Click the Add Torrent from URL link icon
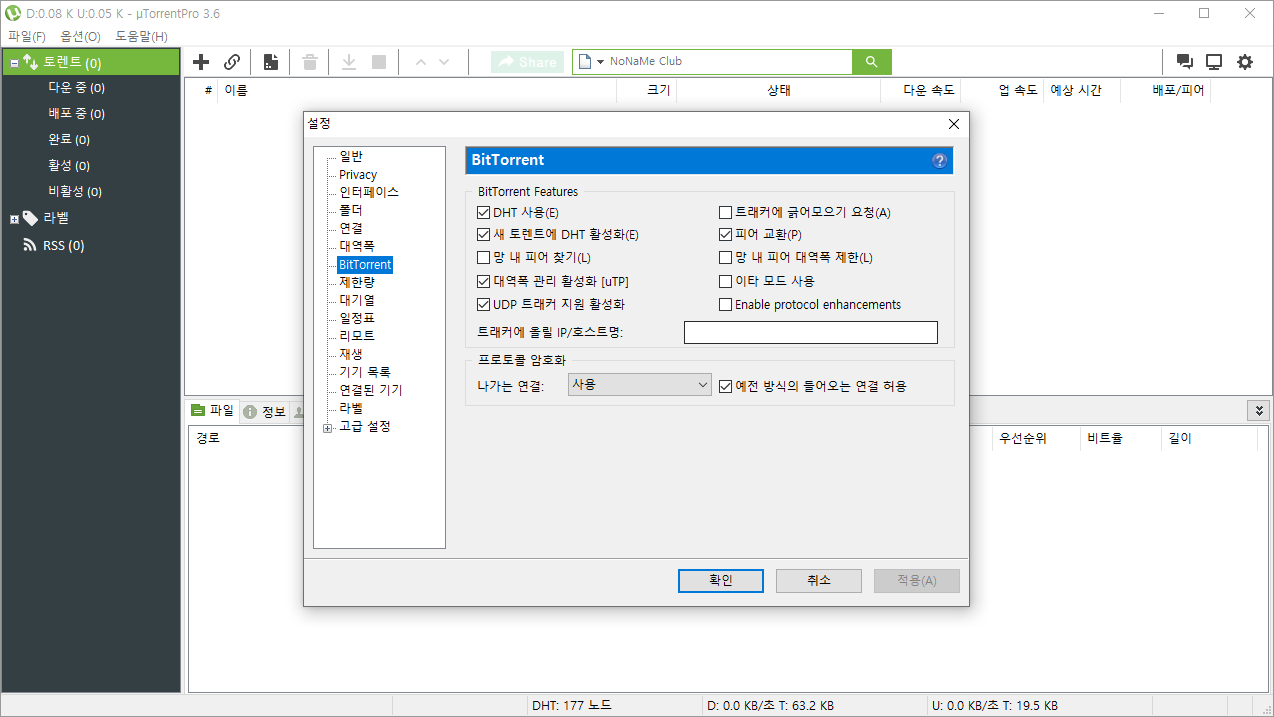Image resolution: width=1274 pixels, height=717 pixels. [x=232, y=62]
